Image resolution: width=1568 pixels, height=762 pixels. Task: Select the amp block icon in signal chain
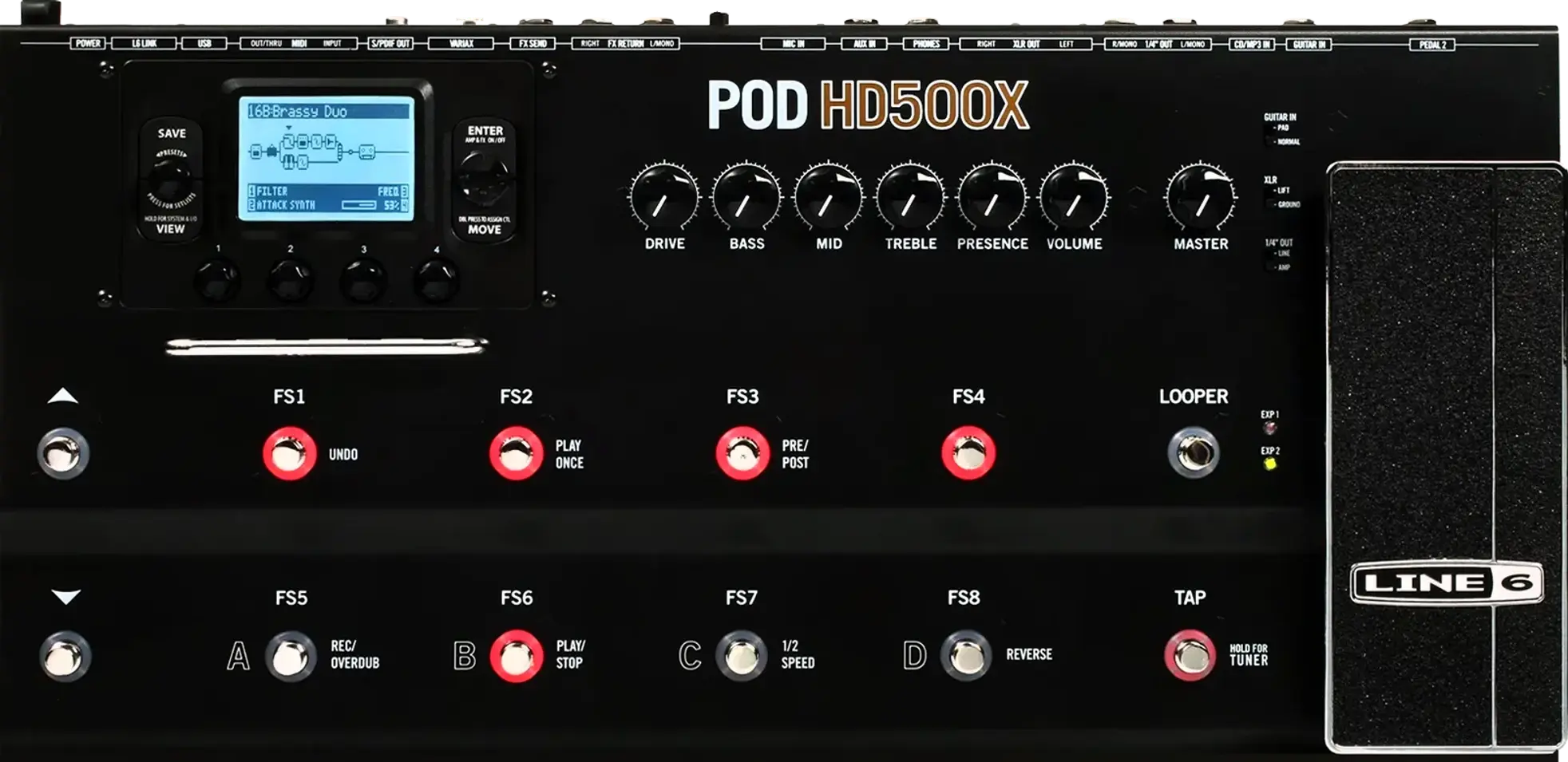[x=272, y=151]
